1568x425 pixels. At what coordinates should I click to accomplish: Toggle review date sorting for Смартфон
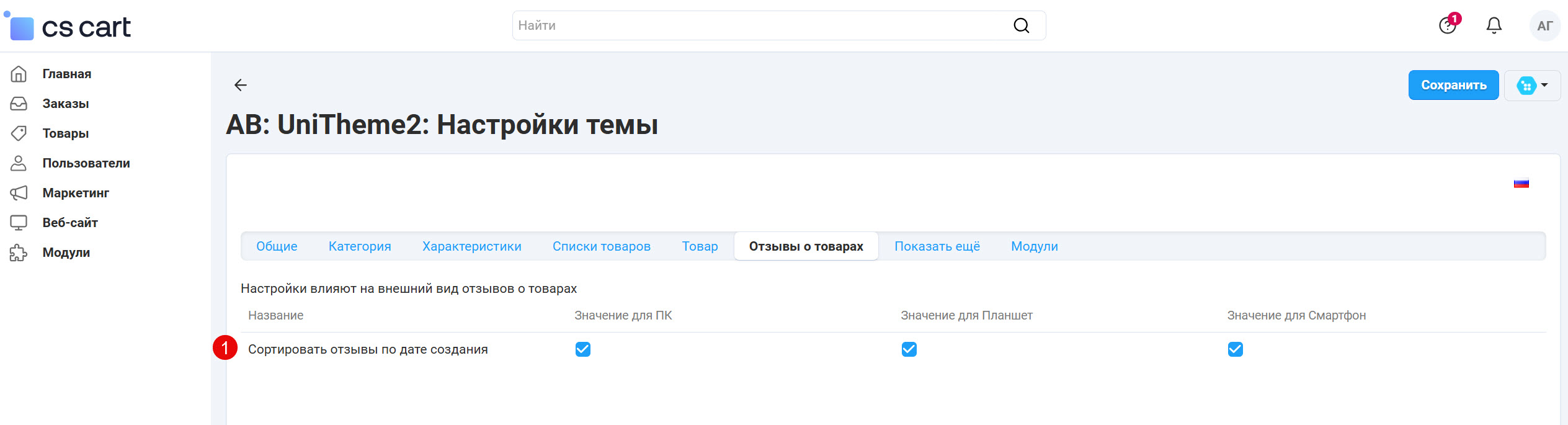click(1236, 349)
